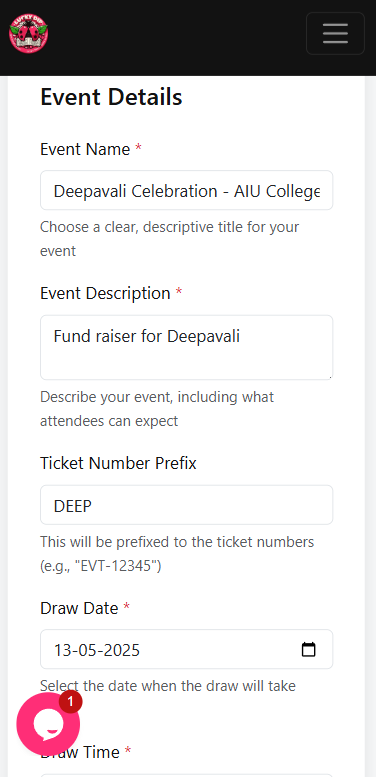376x777 pixels.
Task: Open the hamburger navigation menu
Action: coord(335,33)
